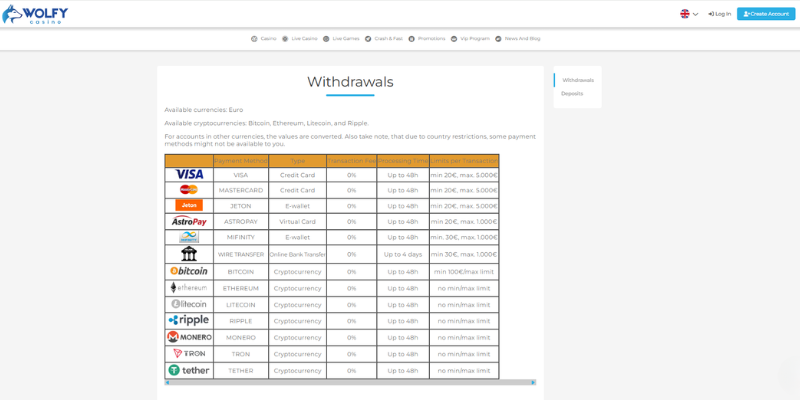Click the AstroPay logo
The height and width of the screenshot is (400, 800).
tap(189, 221)
